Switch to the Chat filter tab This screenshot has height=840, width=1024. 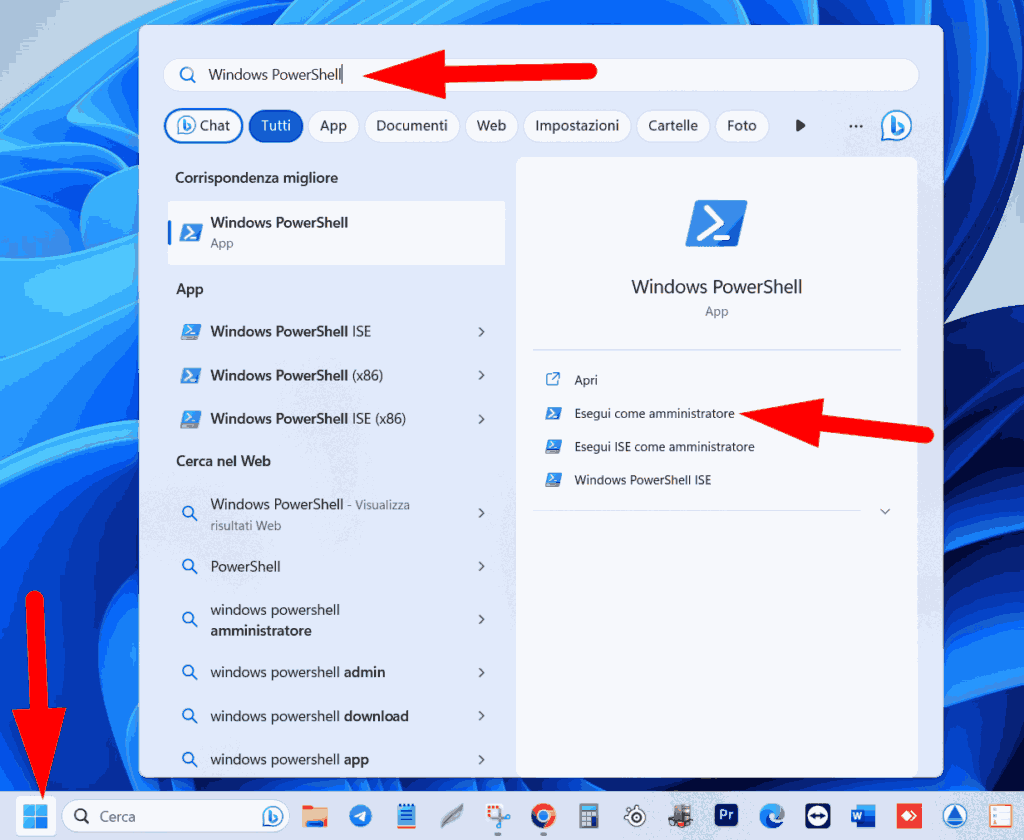[203, 125]
